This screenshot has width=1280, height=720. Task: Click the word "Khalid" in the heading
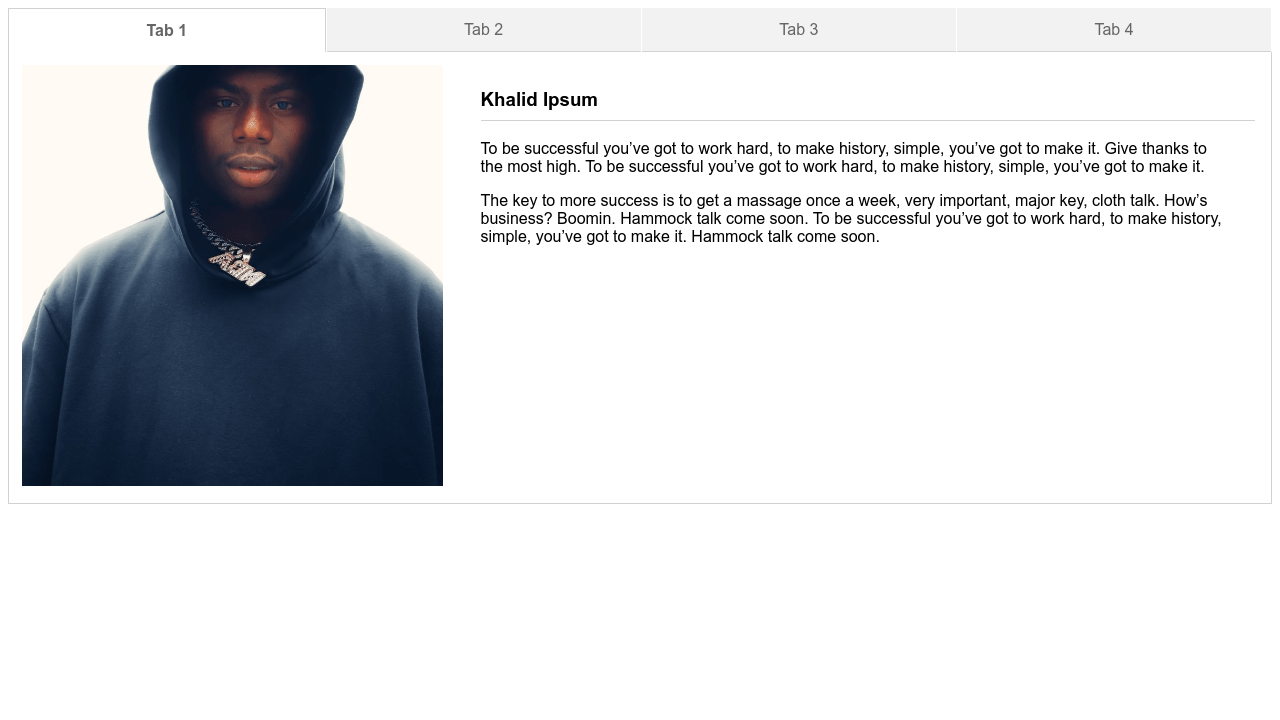[510, 100]
